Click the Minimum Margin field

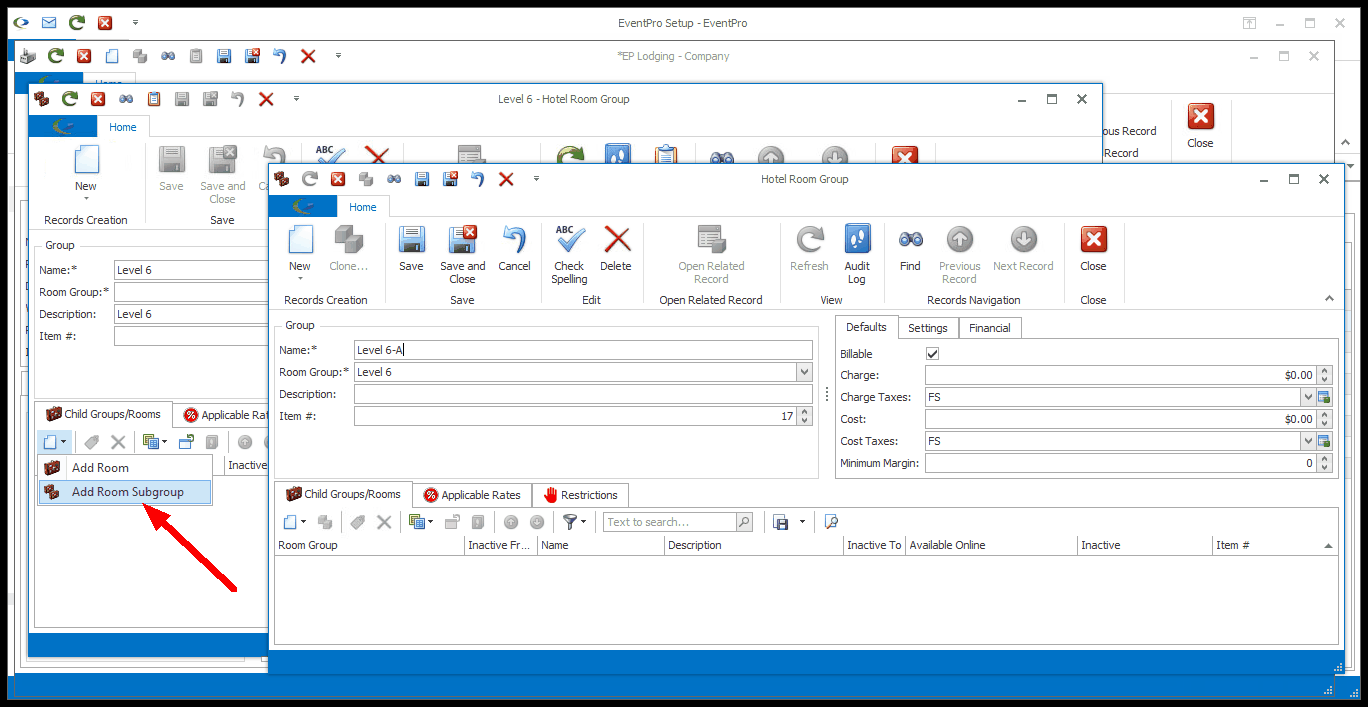tap(1120, 463)
